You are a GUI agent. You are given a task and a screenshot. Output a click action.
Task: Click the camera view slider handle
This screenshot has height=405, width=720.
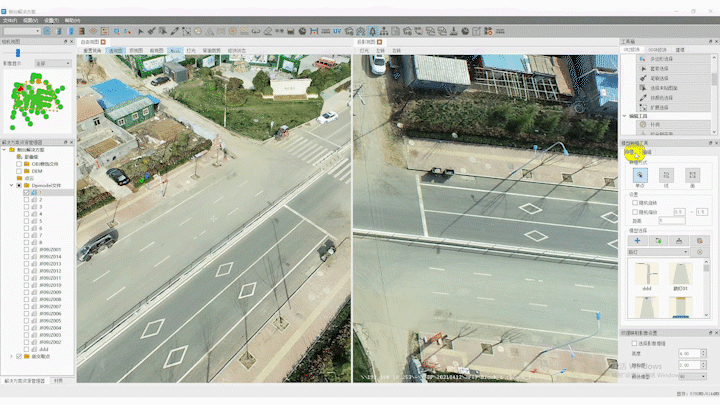coord(18,53)
